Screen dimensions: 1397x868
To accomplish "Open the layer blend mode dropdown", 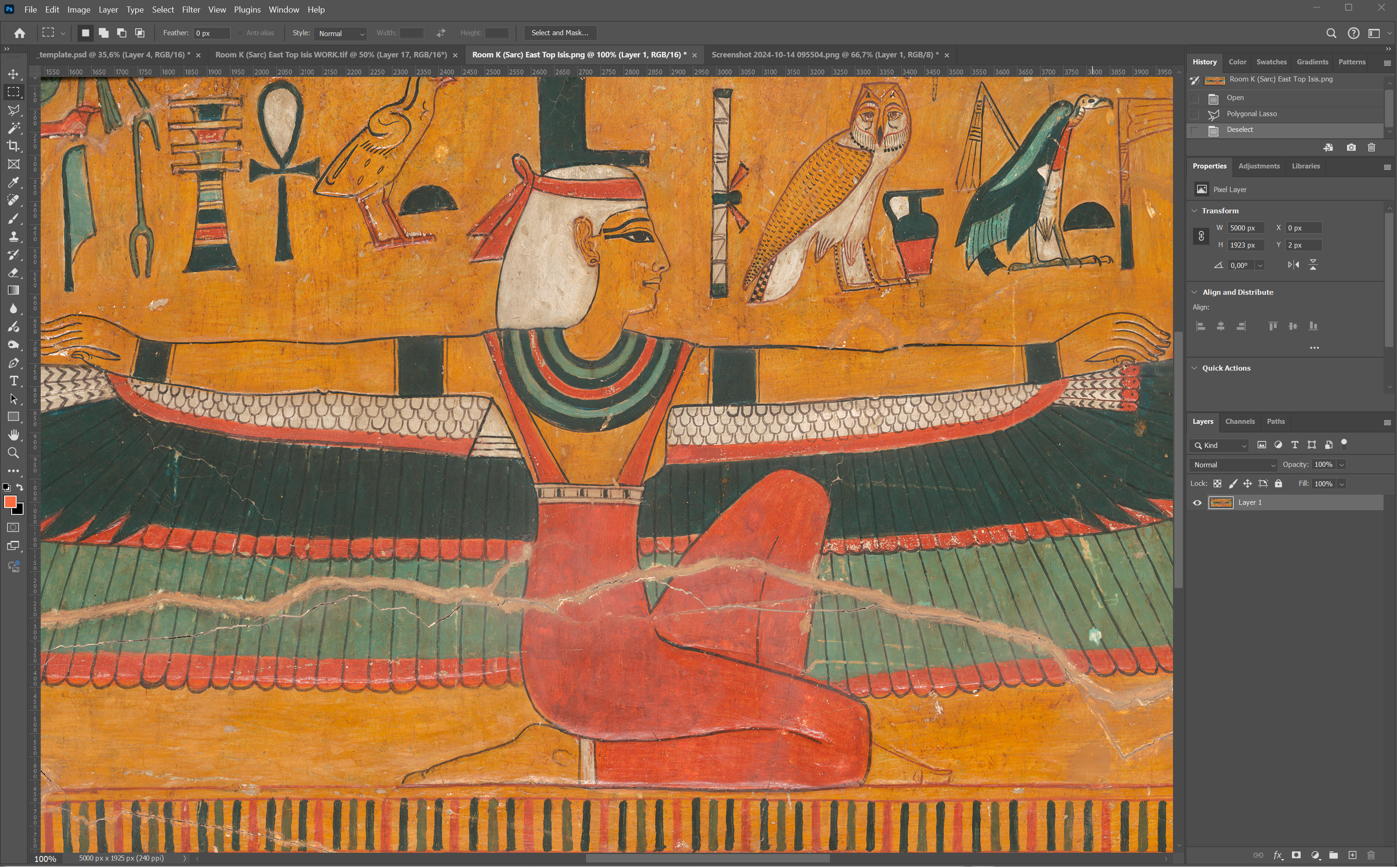I will click(x=1233, y=465).
